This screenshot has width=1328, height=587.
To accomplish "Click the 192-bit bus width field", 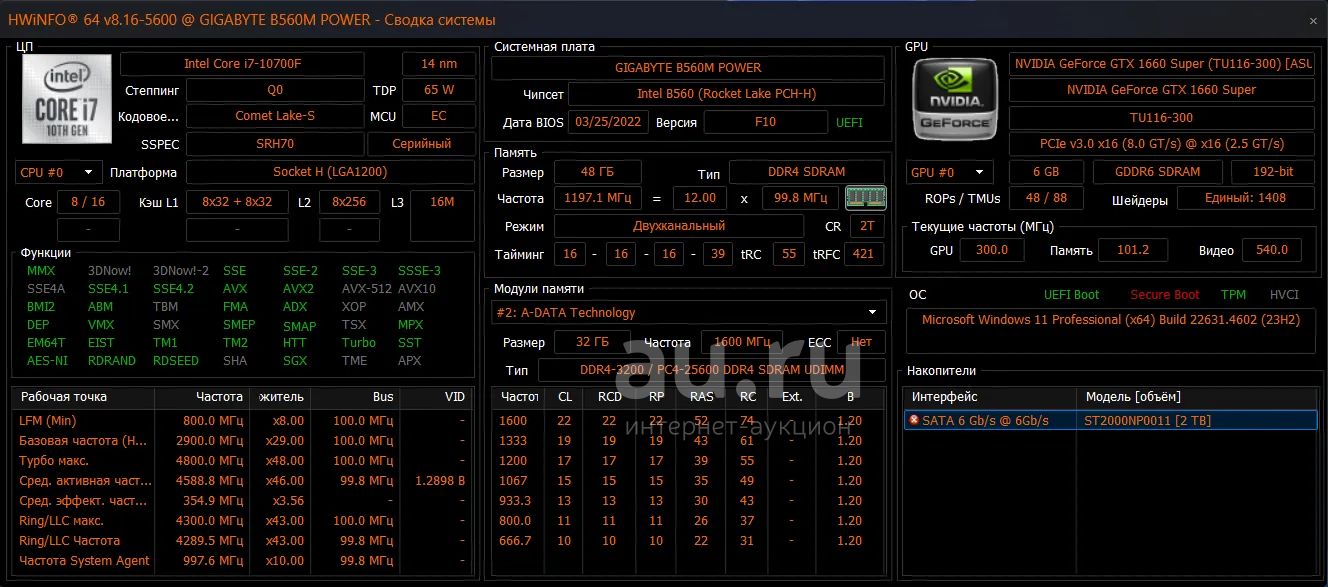I will click(1273, 172).
